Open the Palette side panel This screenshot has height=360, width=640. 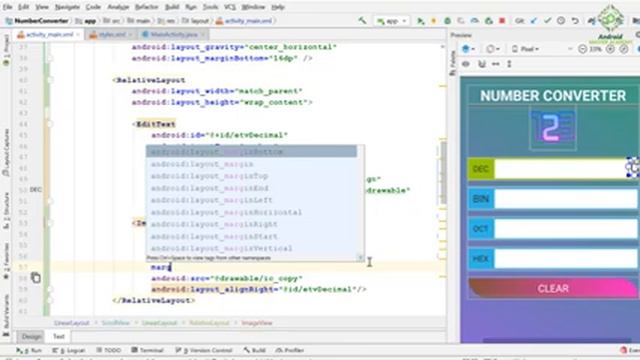453,63
